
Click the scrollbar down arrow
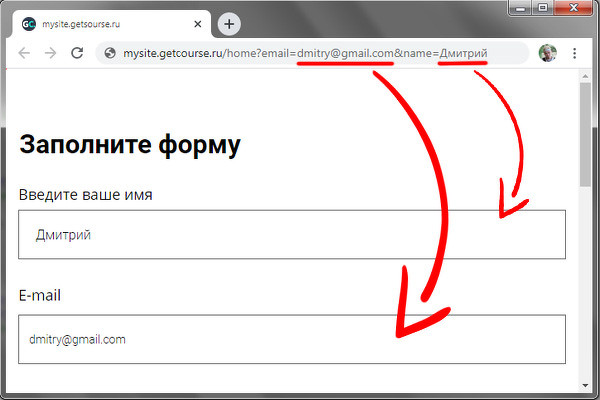(x=586, y=386)
